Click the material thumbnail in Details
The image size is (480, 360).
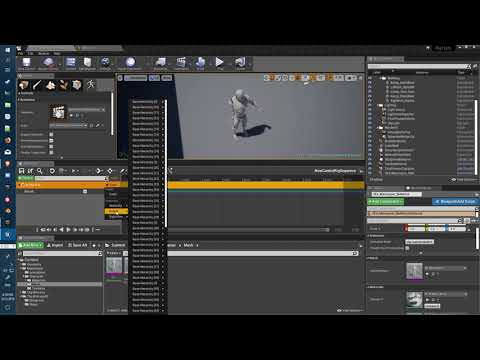coord(414,300)
